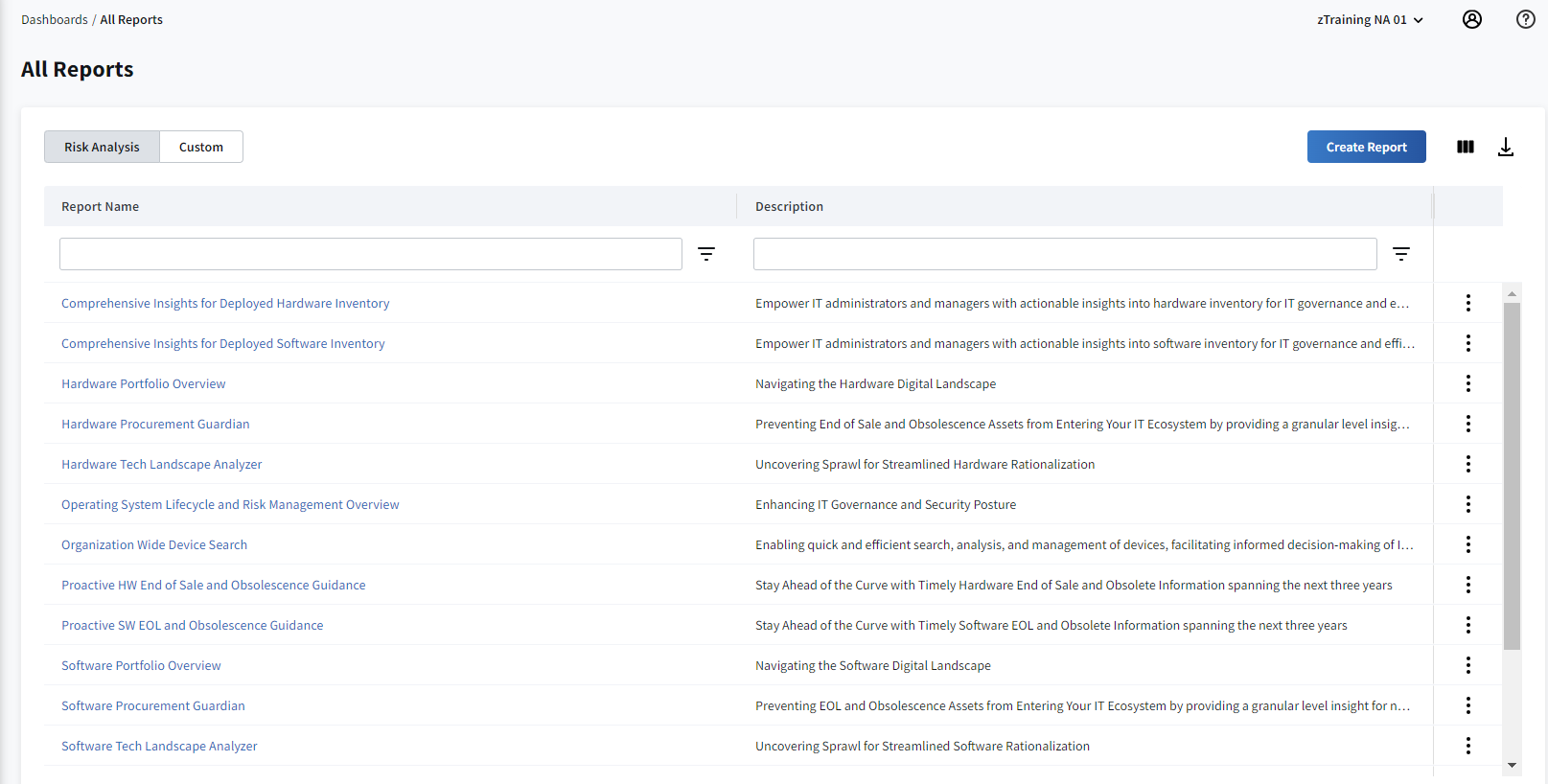Open actions menu for Software Procurement Guardian
This screenshot has height=784, width=1548.
(x=1468, y=705)
